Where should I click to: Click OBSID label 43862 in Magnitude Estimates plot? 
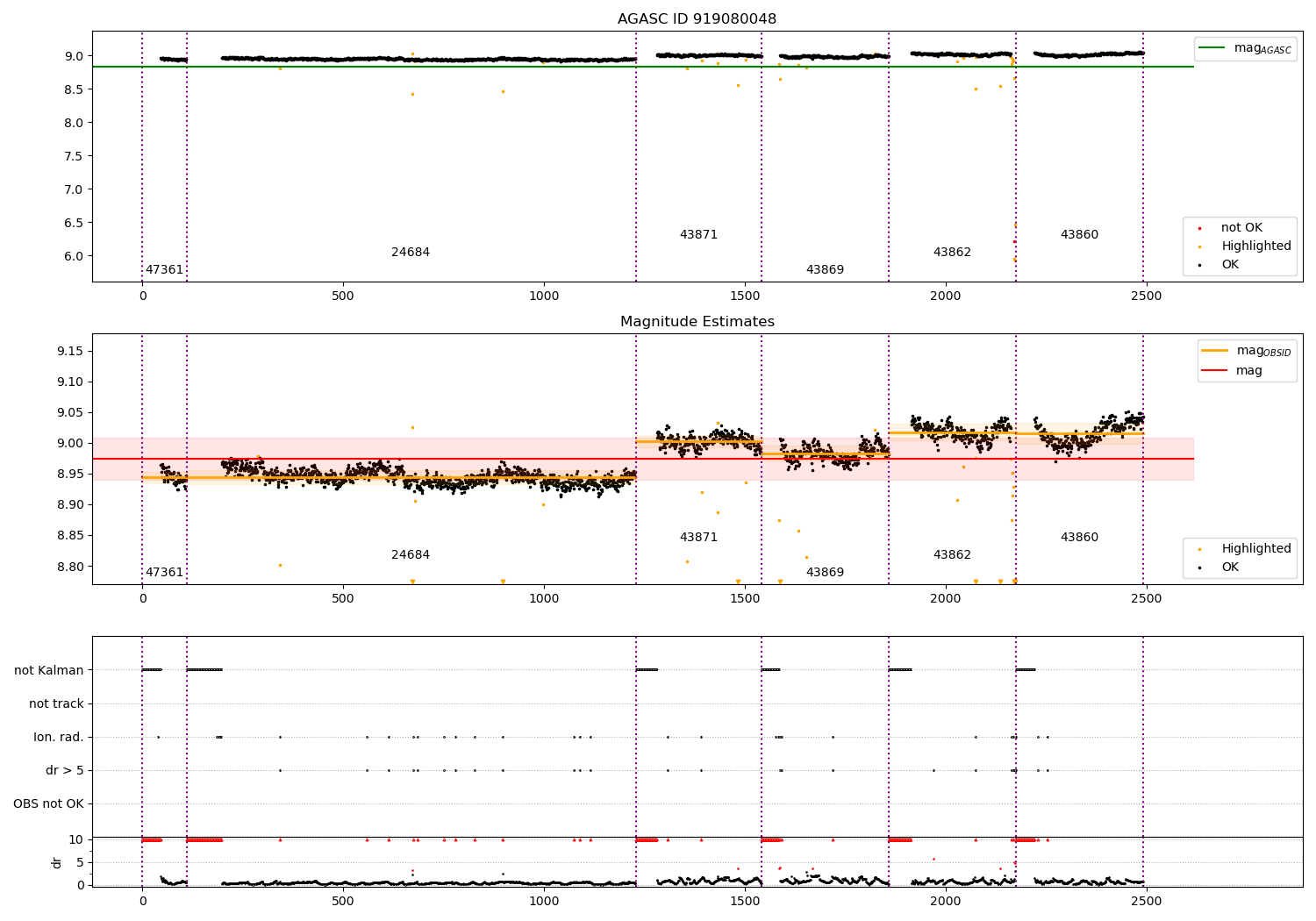point(952,555)
